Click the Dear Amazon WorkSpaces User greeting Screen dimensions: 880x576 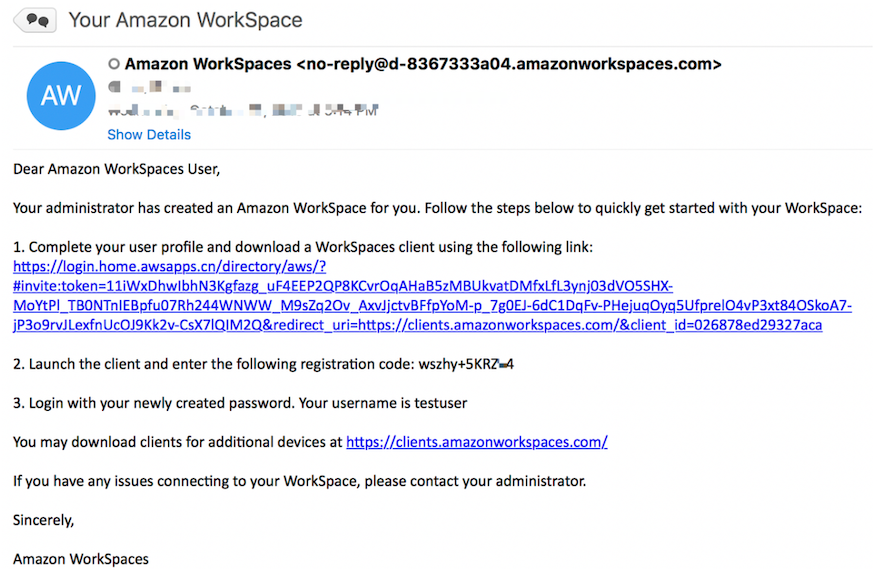coord(117,169)
